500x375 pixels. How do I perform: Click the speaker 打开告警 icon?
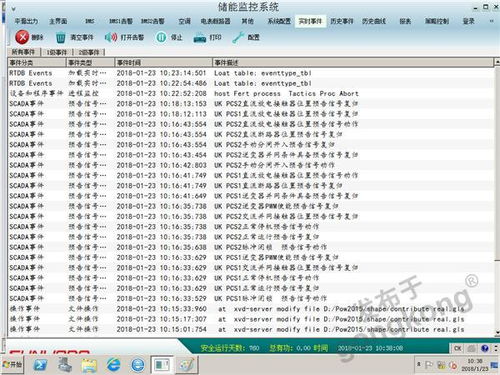(x=111, y=37)
